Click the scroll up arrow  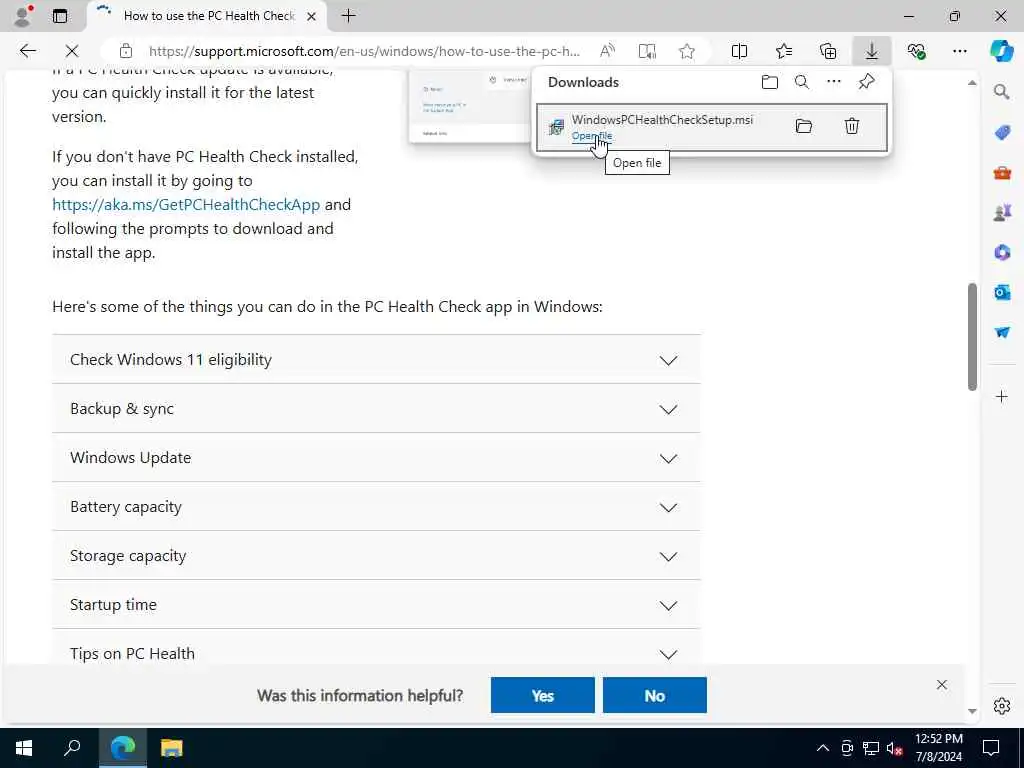click(972, 83)
